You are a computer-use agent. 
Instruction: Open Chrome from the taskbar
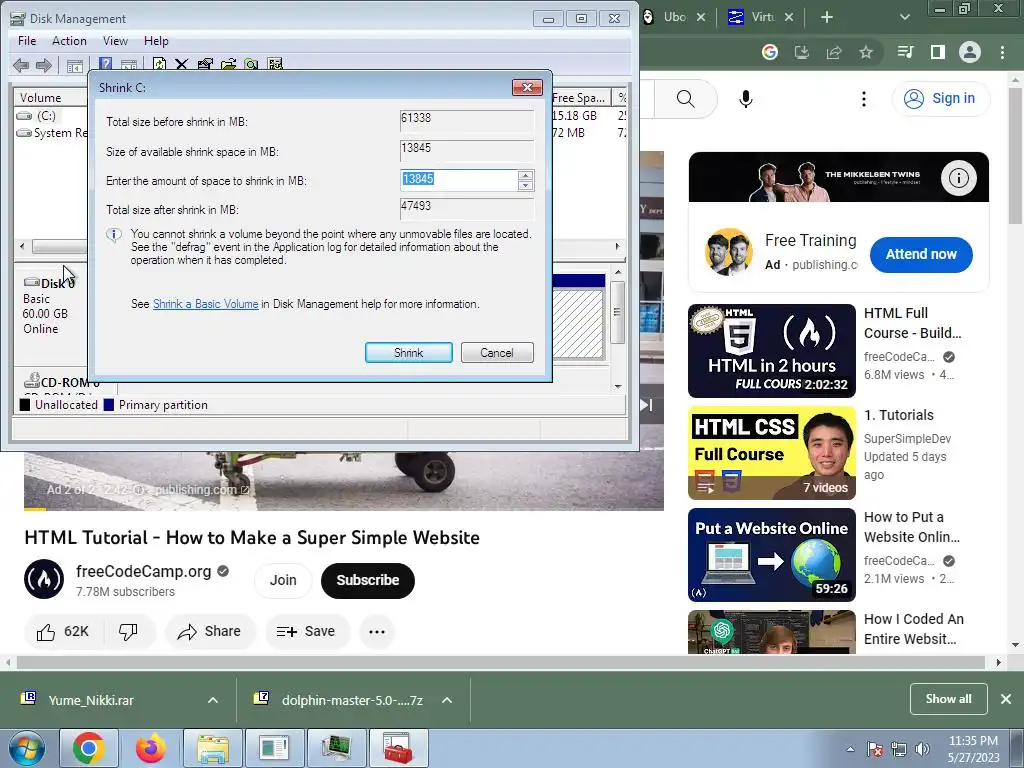[88, 748]
